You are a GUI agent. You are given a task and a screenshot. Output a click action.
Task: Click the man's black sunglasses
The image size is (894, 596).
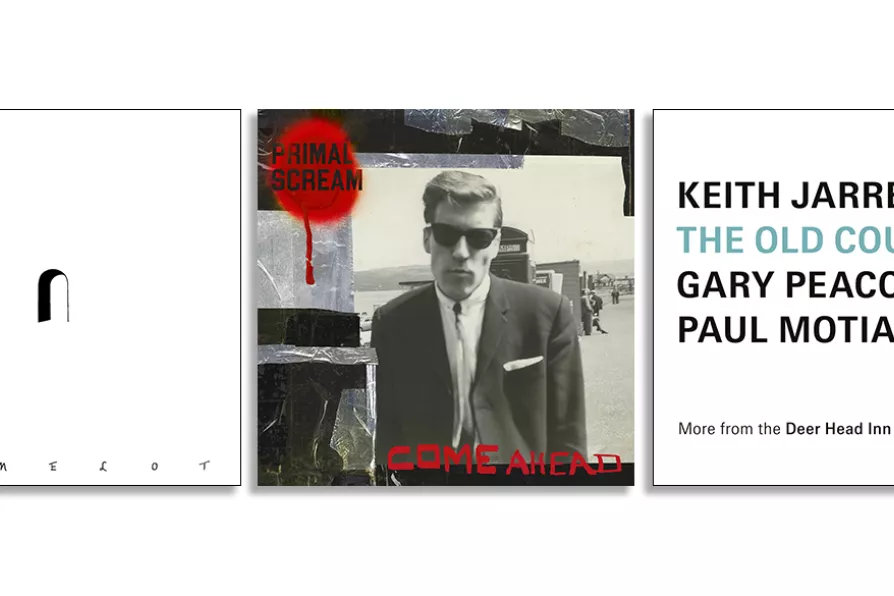[x=462, y=236]
